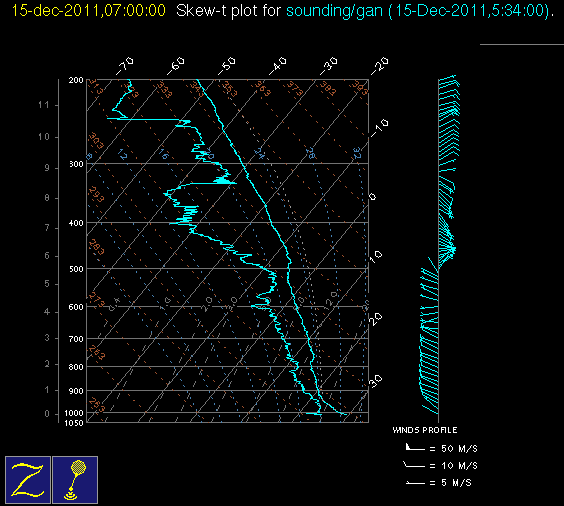Select the 11 km altitude tick label

[x=44, y=105]
